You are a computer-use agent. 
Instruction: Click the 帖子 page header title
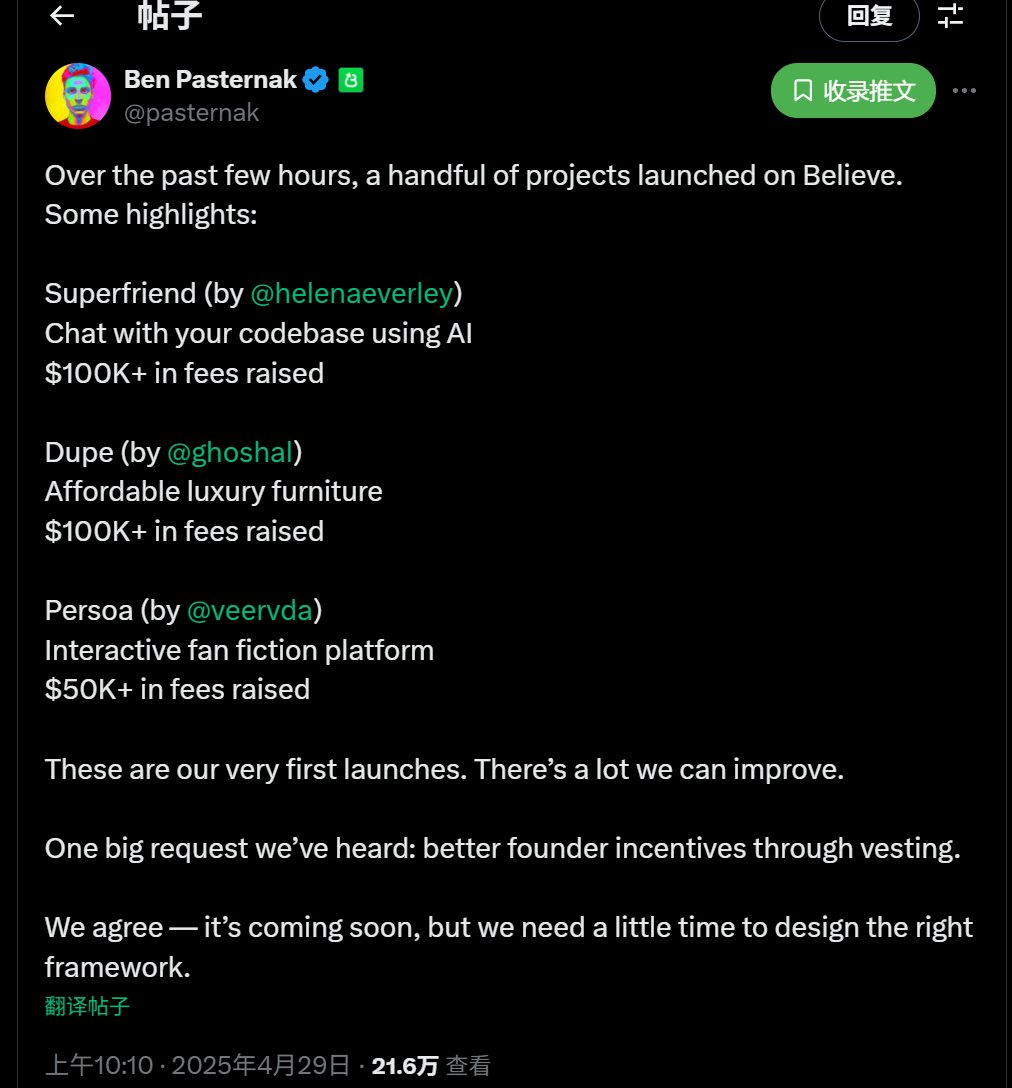pos(169,15)
